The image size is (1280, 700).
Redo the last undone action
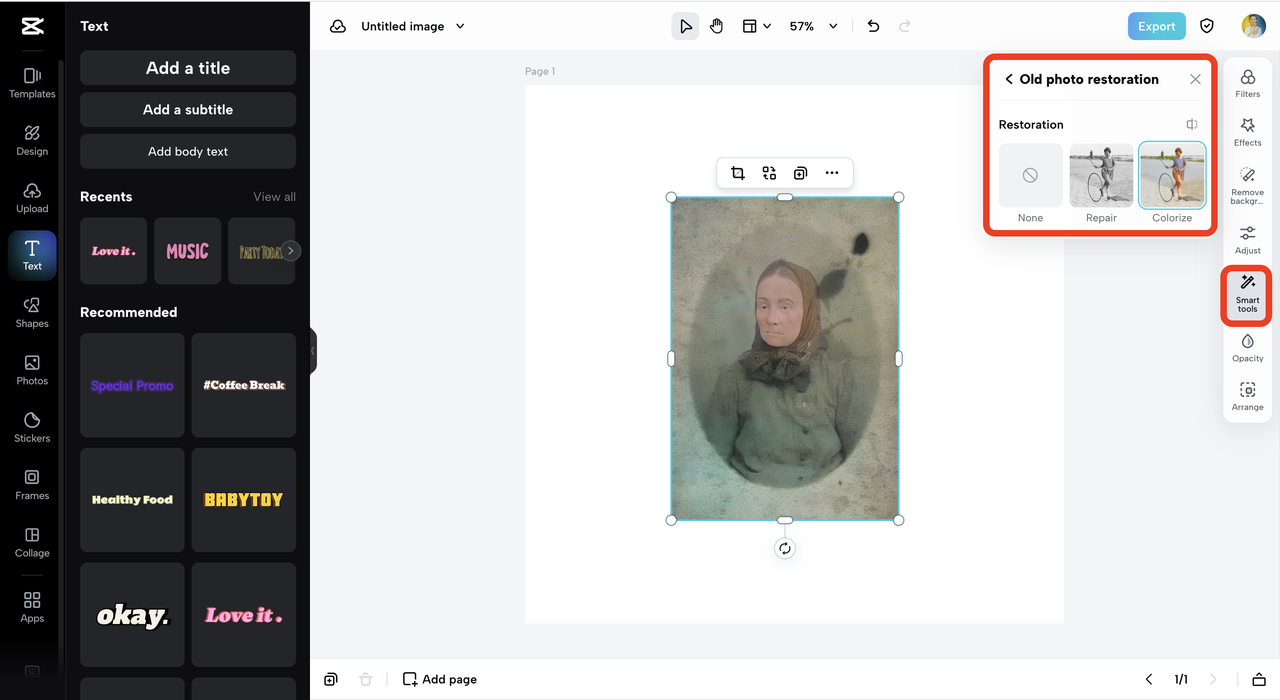point(905,26)
